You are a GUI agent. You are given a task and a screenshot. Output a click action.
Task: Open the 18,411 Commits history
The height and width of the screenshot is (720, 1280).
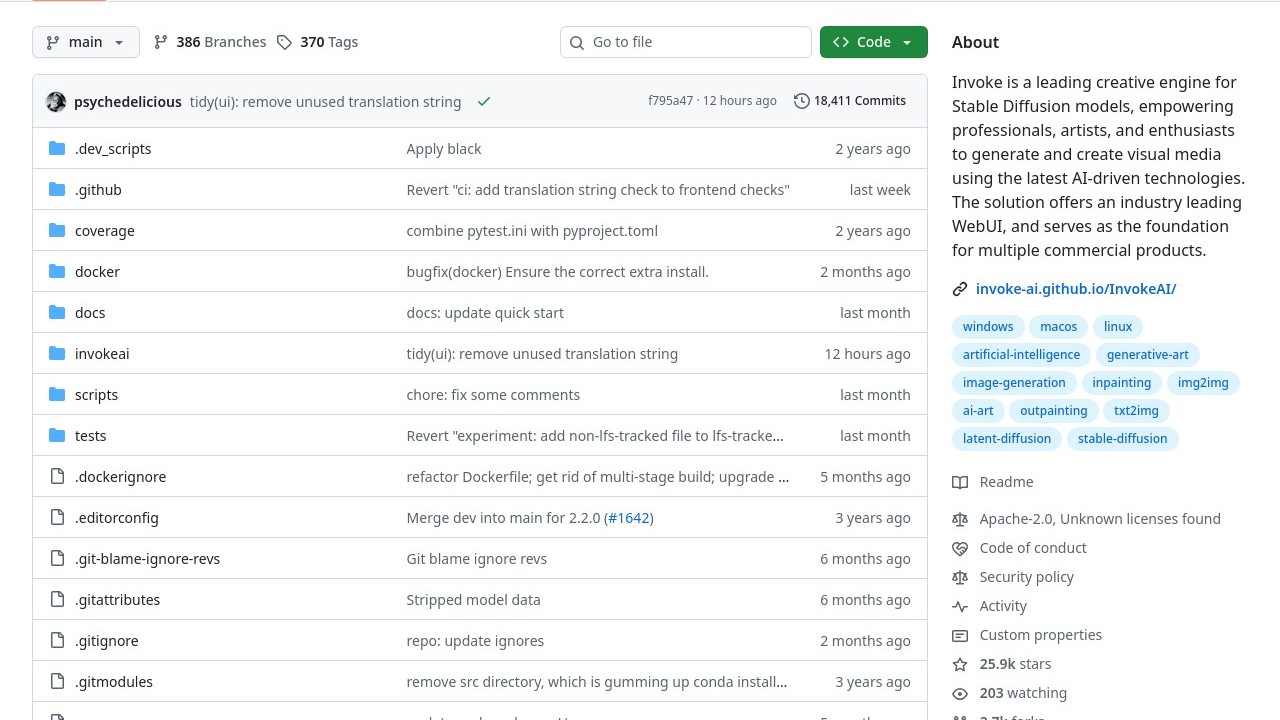[850, 101]
